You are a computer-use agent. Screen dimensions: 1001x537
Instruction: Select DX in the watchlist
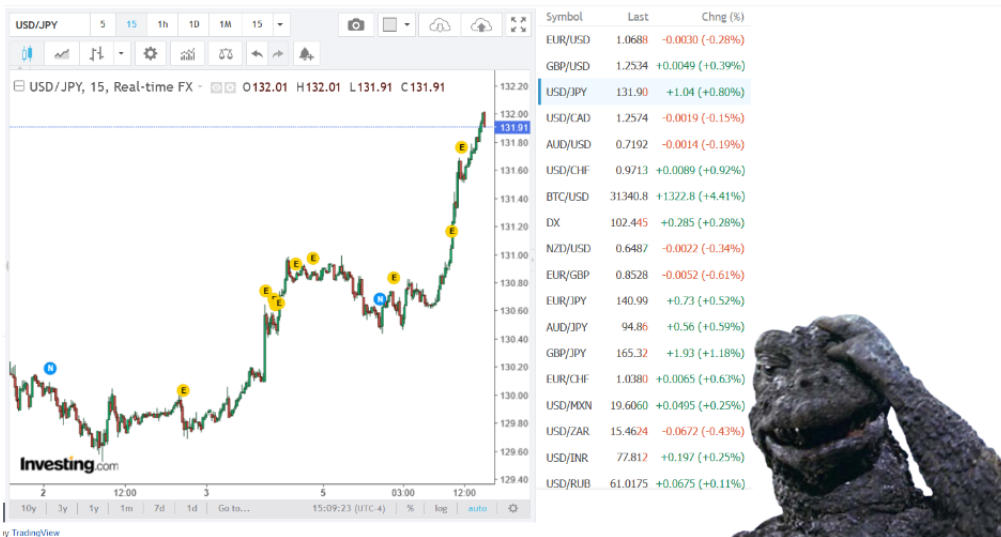pyautogui.click(x=645, y=223)
